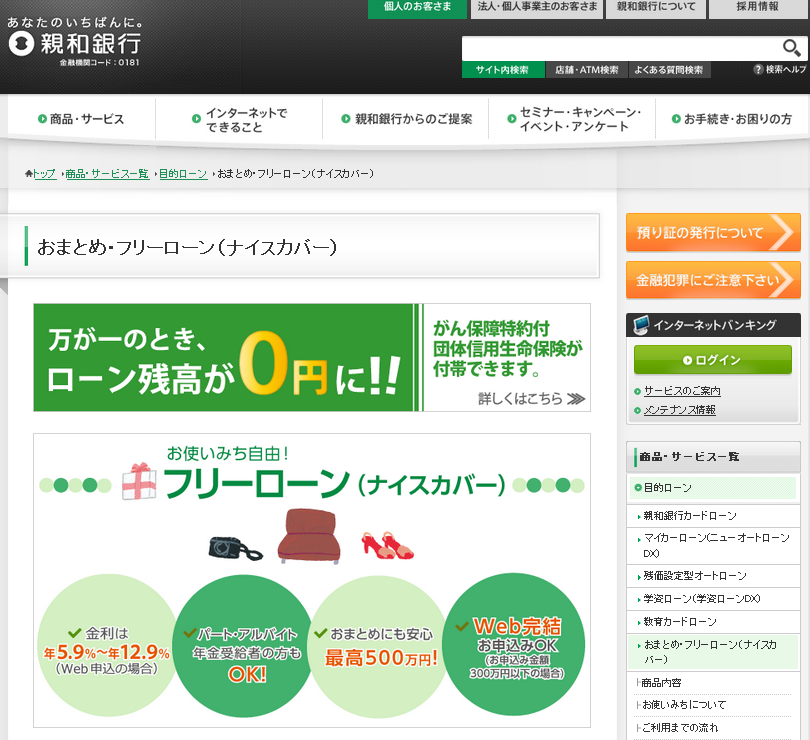Jump to ご利用までの流れ sidebar sub-item
The width and height of the screenshot is (810, 740).
click(679, 728)
